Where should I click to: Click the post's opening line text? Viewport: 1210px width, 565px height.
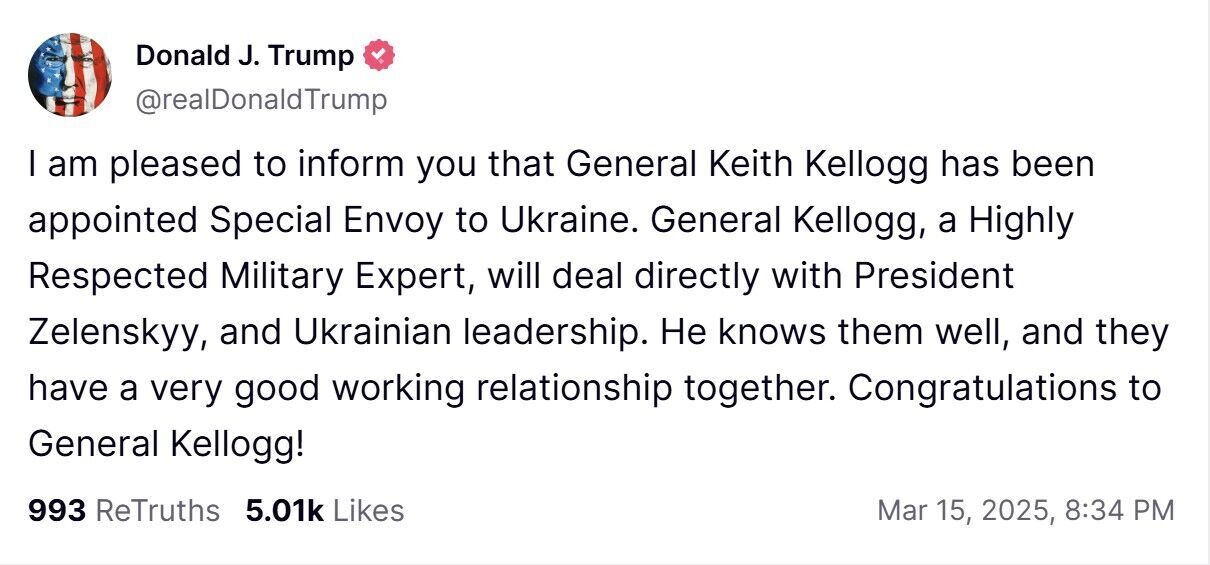click(x=561, y=164)
